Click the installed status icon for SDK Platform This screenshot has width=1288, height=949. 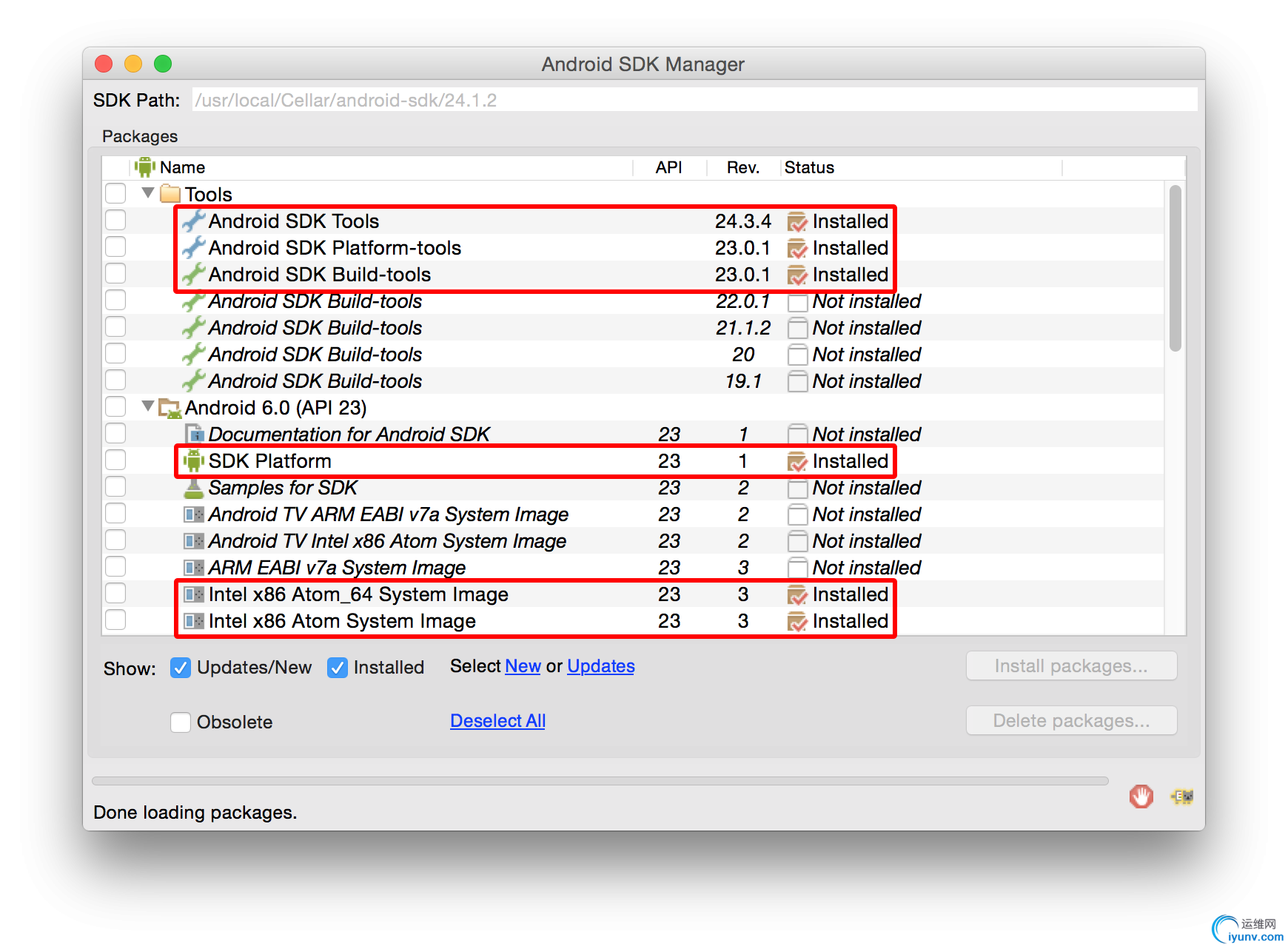(x=797, y=461)
